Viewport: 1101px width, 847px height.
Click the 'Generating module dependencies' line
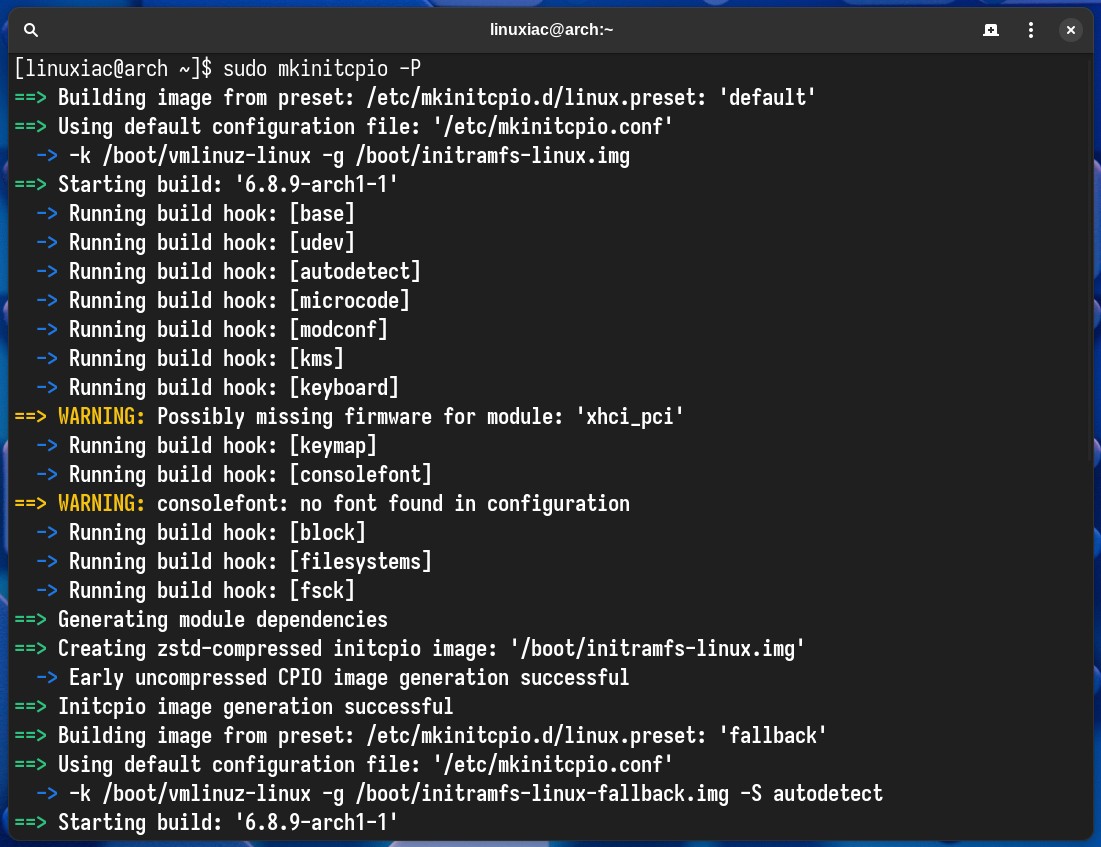point(201,619)
